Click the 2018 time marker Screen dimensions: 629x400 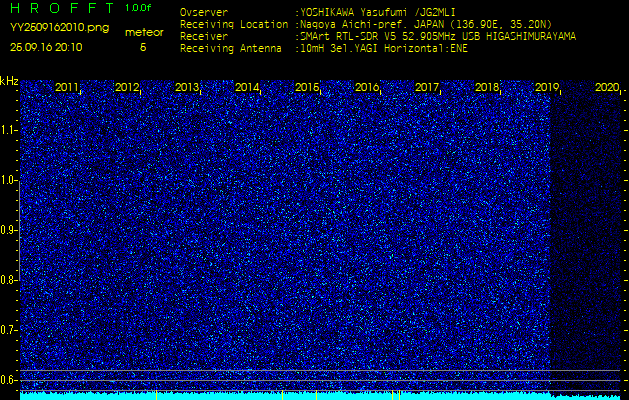pos(487,87)
